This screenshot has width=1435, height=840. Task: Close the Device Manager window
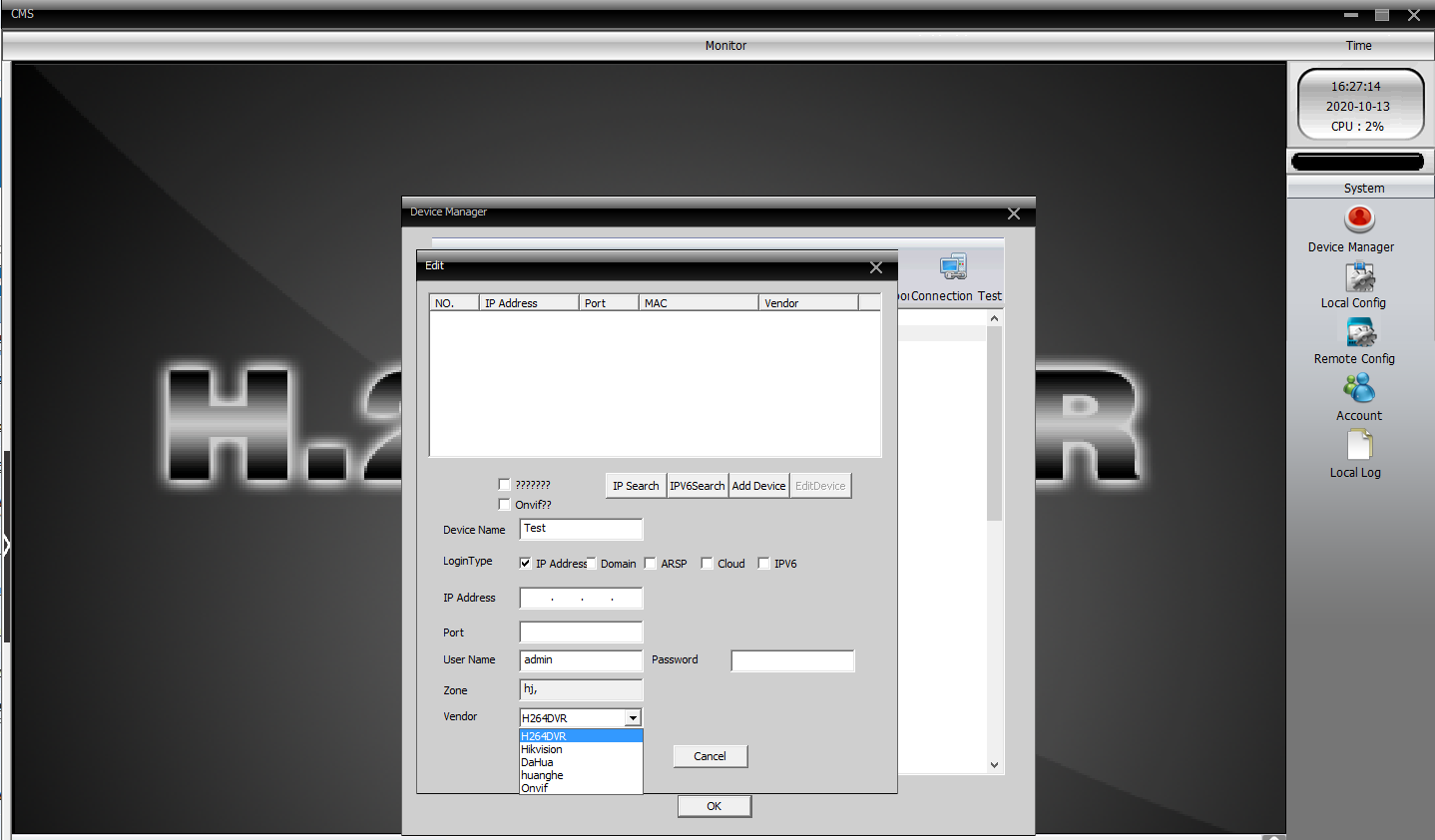tap(1013, 213)
